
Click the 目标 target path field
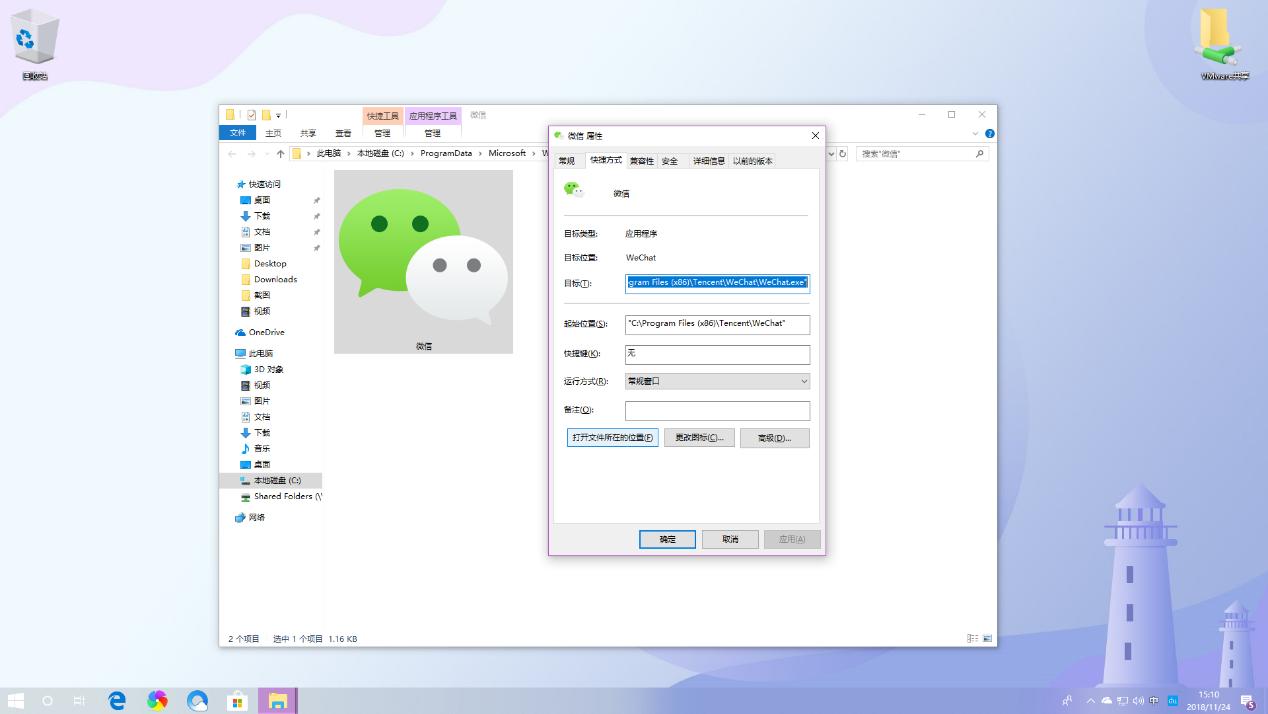pyautogui.click(x=717, y=283)
